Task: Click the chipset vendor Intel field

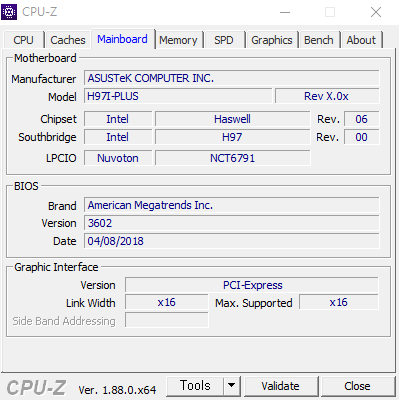Action: point(118,119)
